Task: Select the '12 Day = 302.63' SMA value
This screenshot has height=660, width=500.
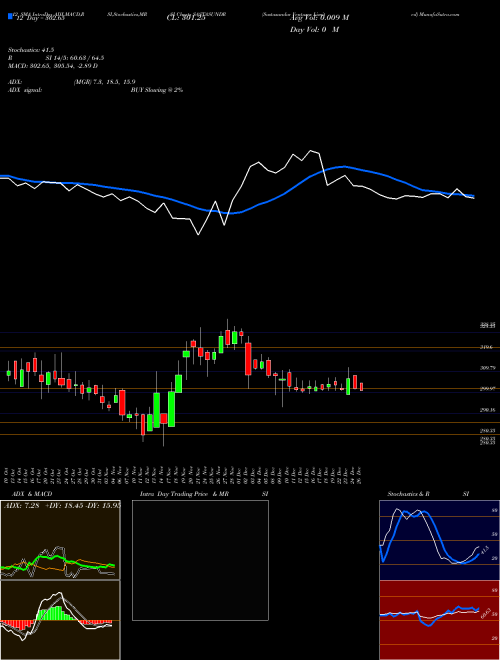Action: pyautogui.click(x=39, y=19)
